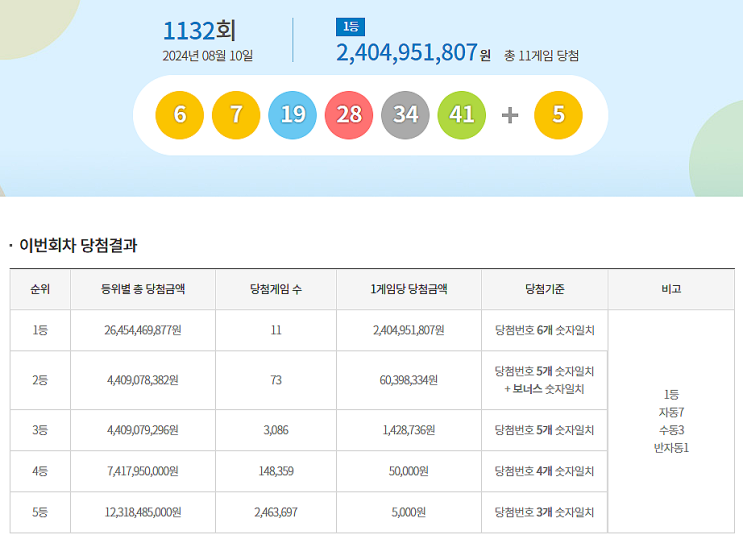Screen dimensions: 743x543
Task: Click the yellow ball number 6
Action: click(180, 115)
